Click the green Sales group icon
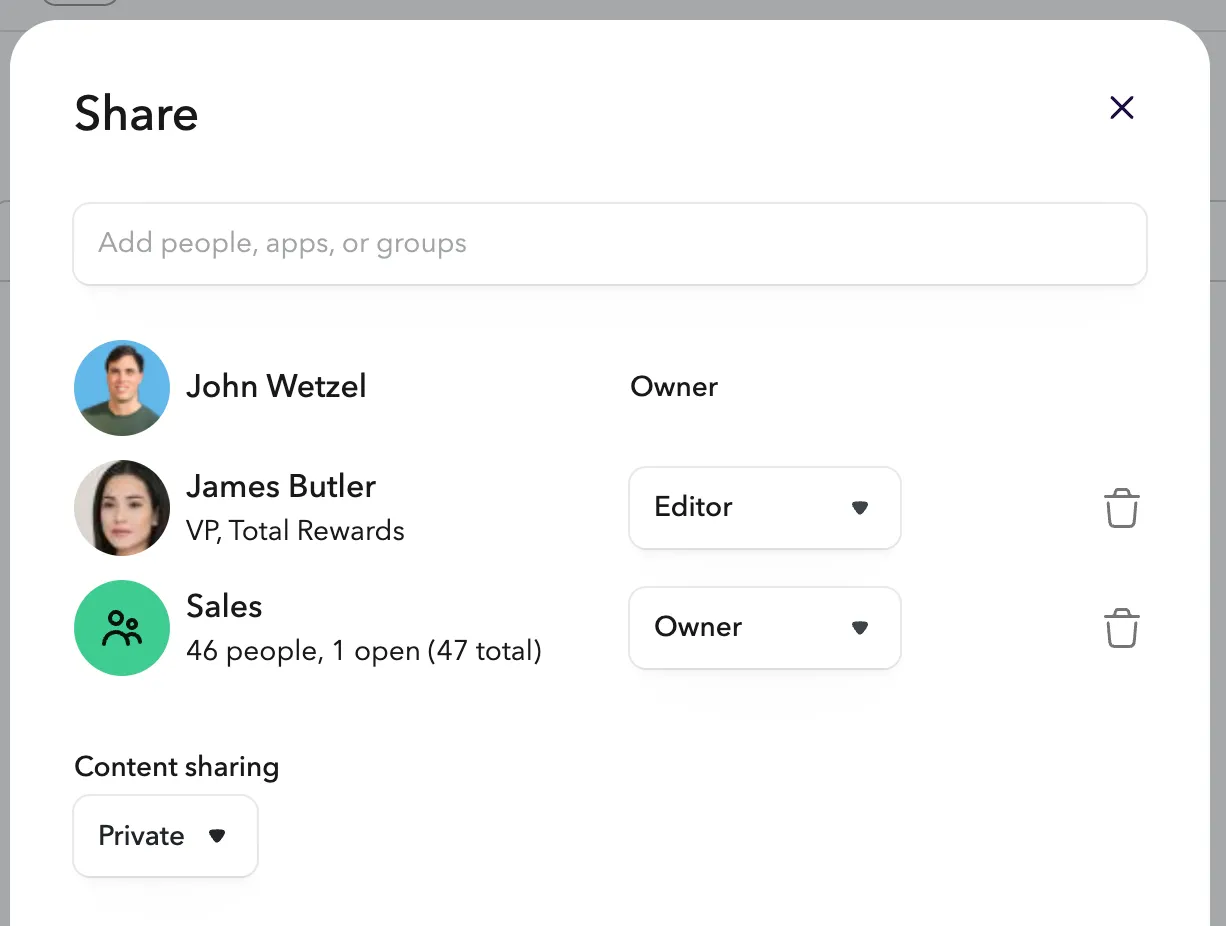1226x926 pixels. [x=122, y=628]
